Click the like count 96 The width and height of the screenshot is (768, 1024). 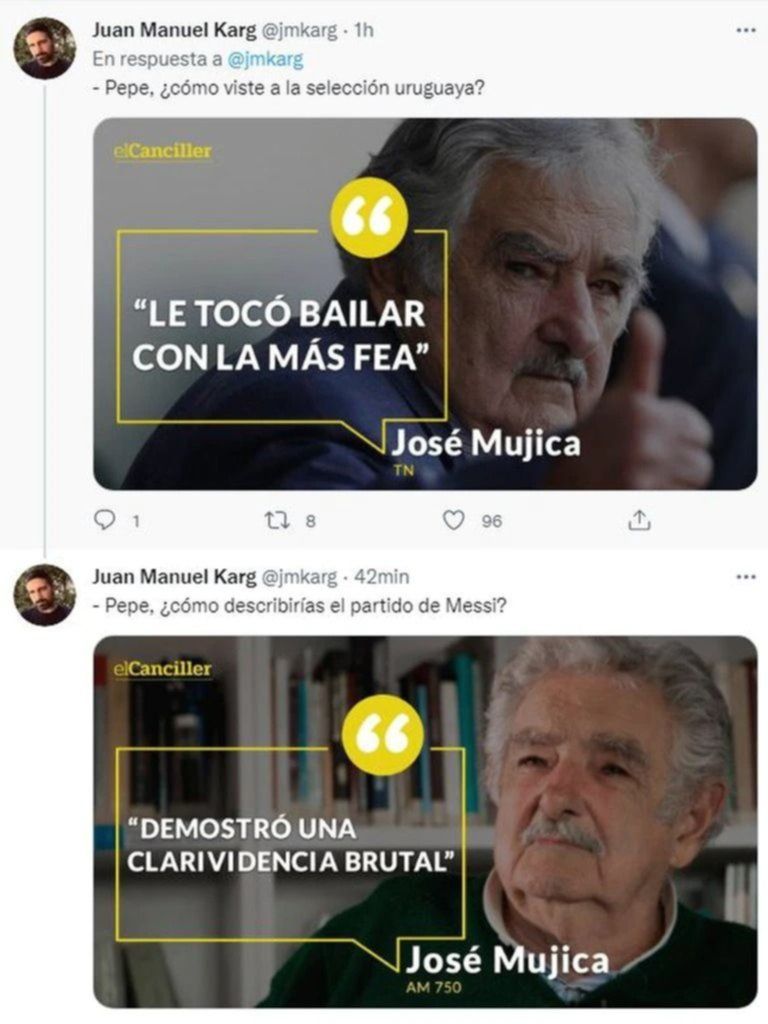click(x=492, y=521)
